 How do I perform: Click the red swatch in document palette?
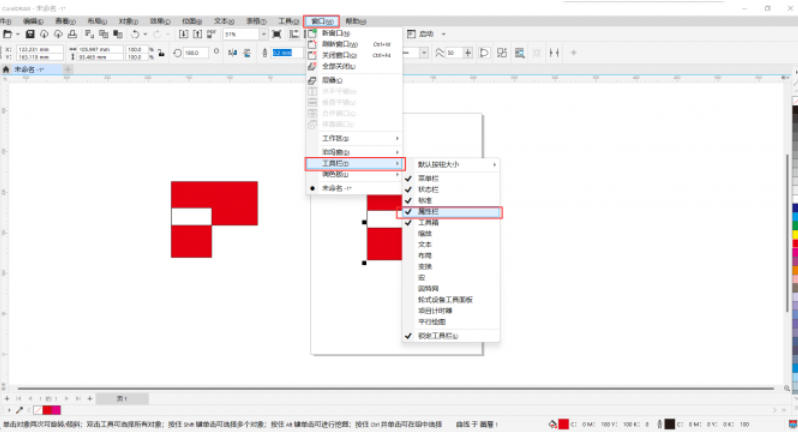[47, 410]
